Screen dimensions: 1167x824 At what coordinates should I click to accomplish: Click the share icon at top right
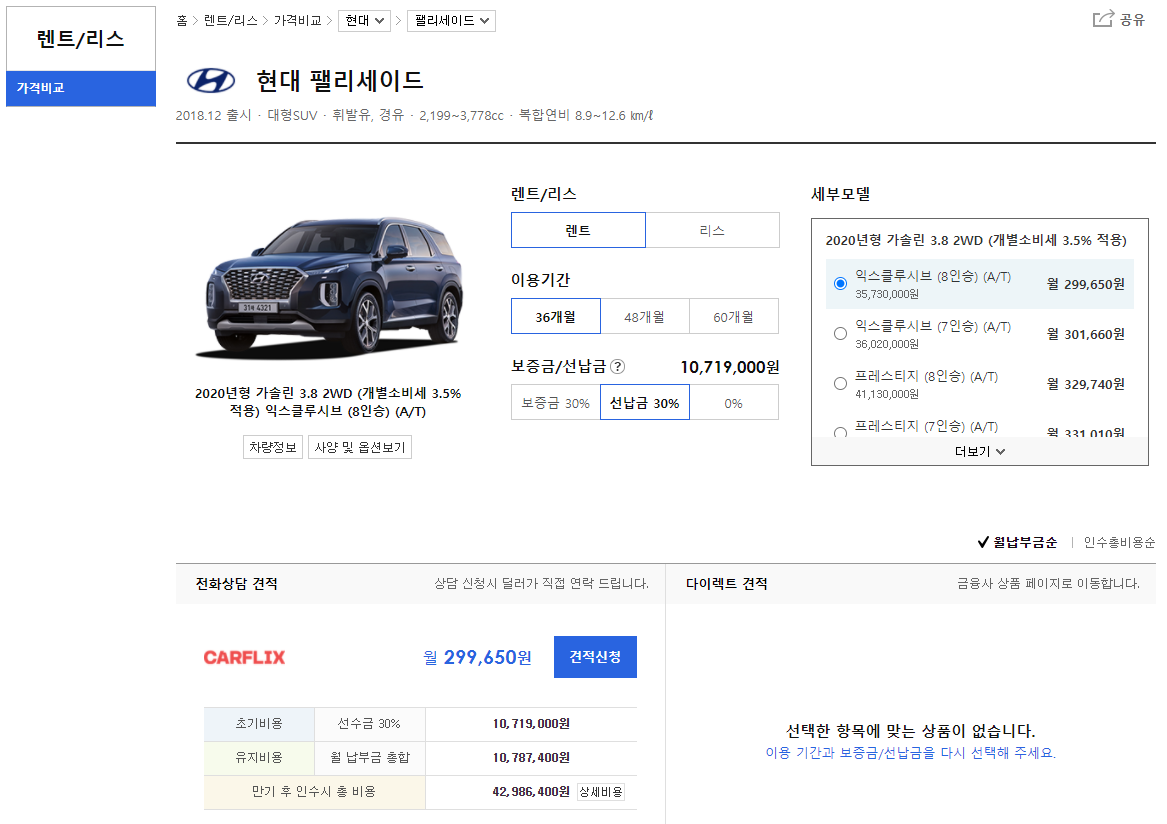[1103, 19]
